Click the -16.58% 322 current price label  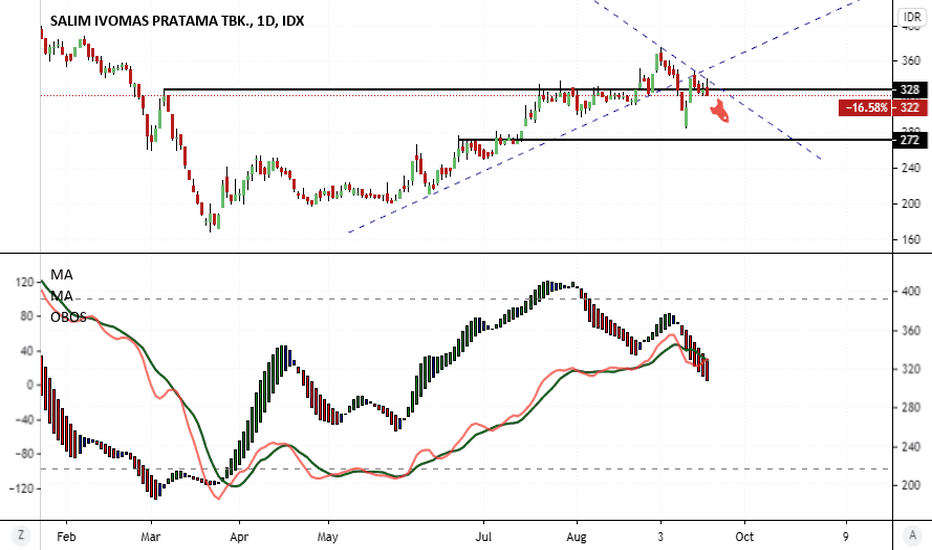[883, 108]
